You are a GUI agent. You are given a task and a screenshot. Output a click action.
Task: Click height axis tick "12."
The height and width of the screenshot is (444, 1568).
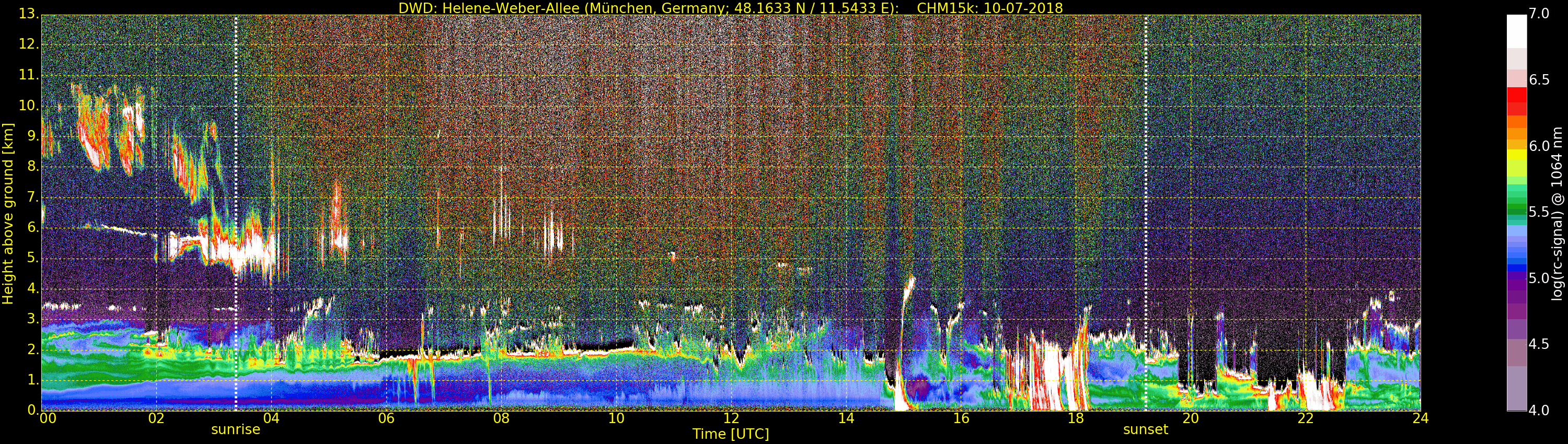pyautogui.click(x=29, y=45)
